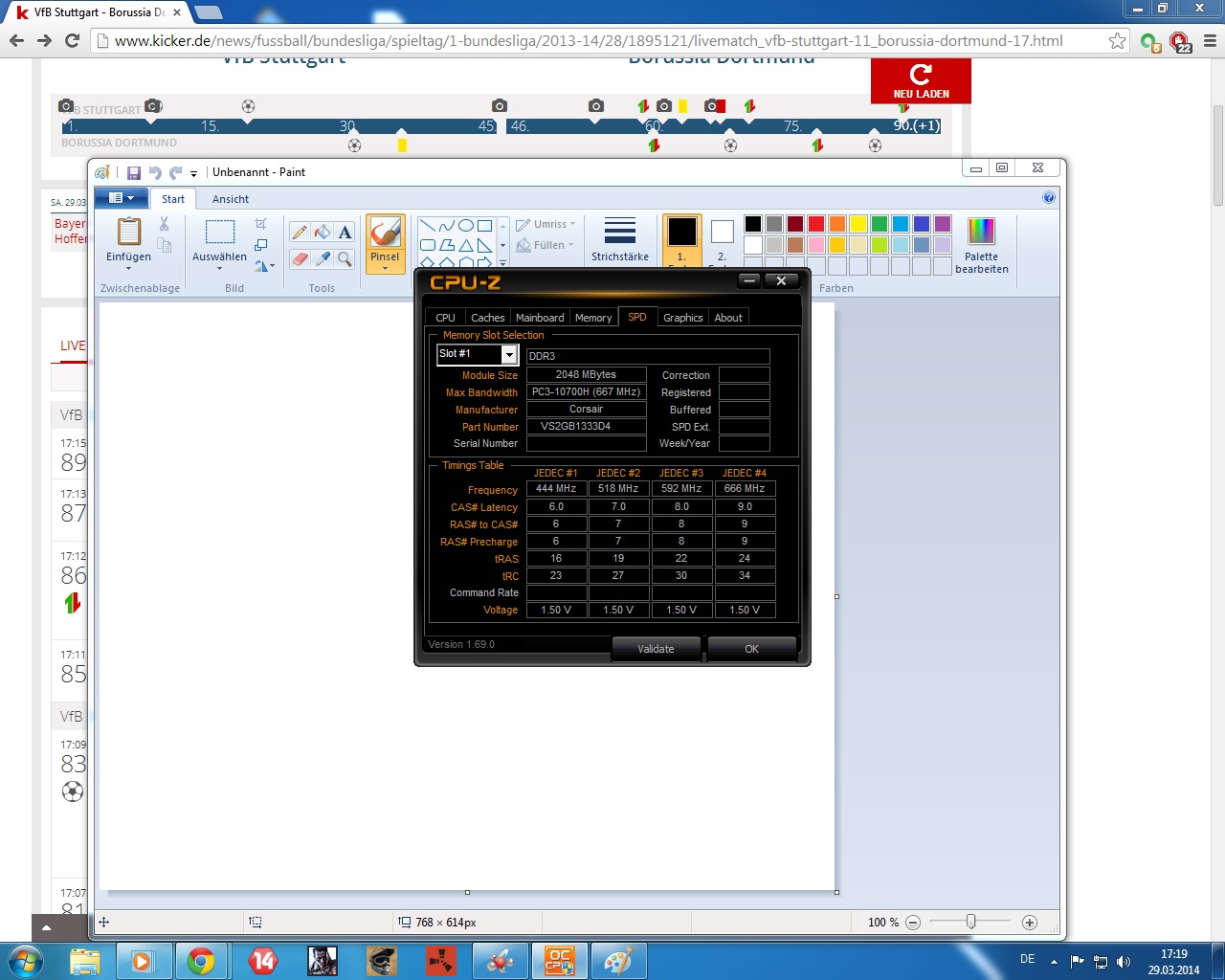Click the Windows Start button
This screenshot has height=980, width=1225.
click(x=26, y=961)
